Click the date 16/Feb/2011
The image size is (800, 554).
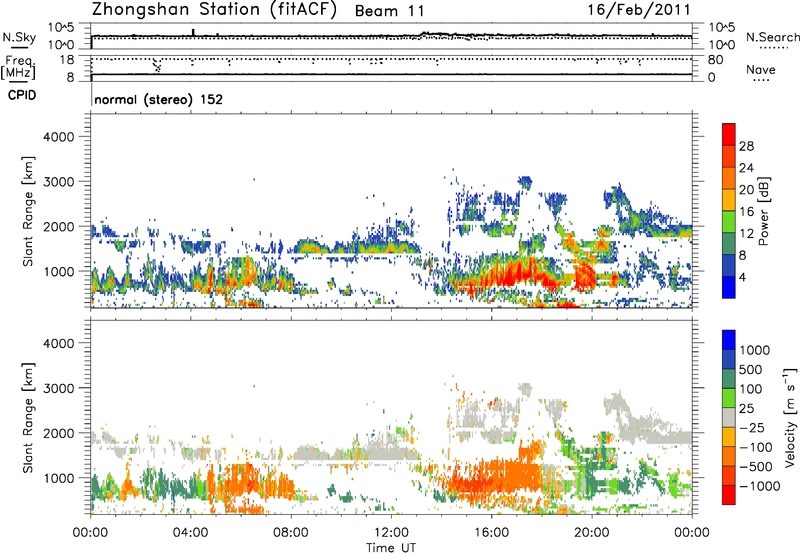[x=639, y=10]
